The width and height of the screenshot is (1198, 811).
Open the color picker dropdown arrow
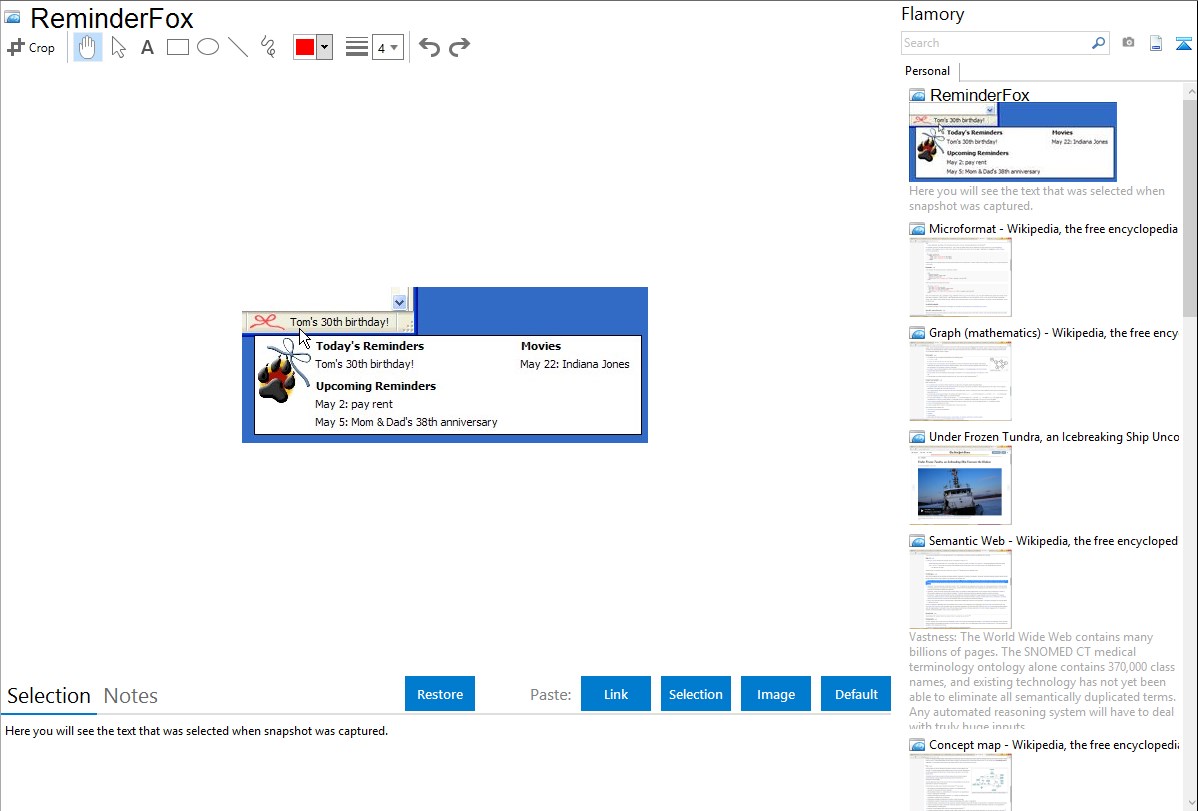click(x=325, y=47)
